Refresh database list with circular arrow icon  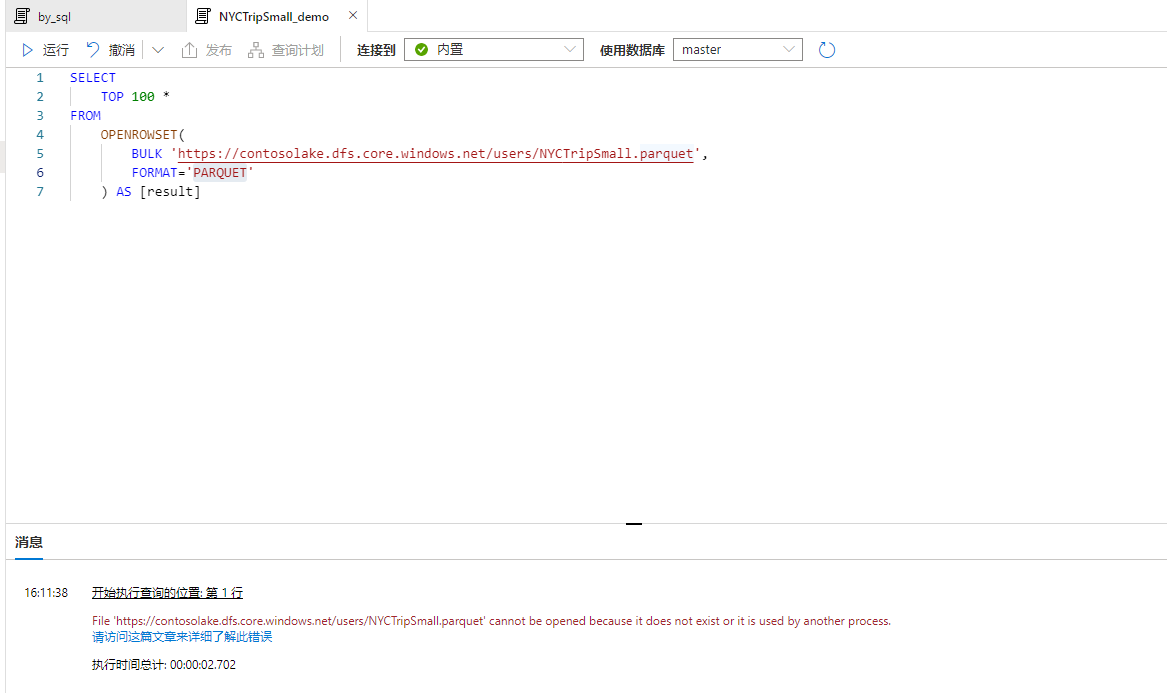(x=827, y=50)
